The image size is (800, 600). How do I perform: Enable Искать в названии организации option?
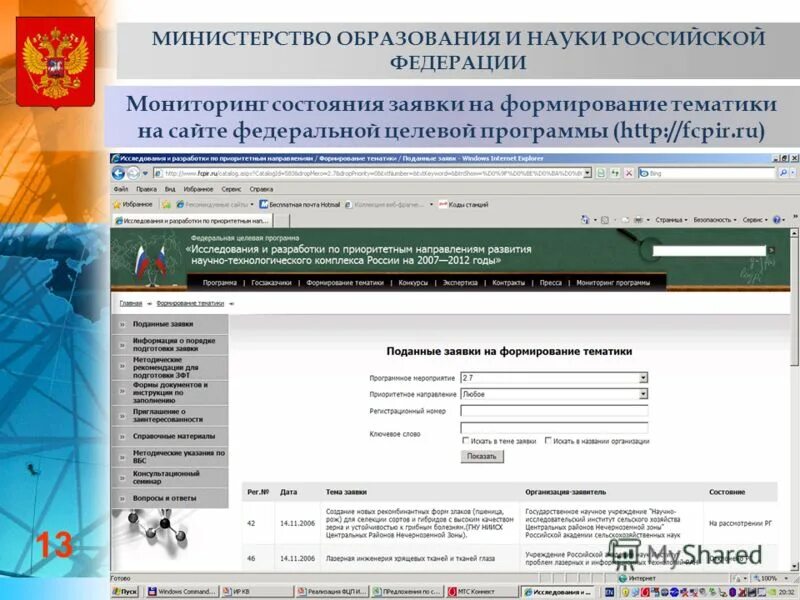[549, 441]
